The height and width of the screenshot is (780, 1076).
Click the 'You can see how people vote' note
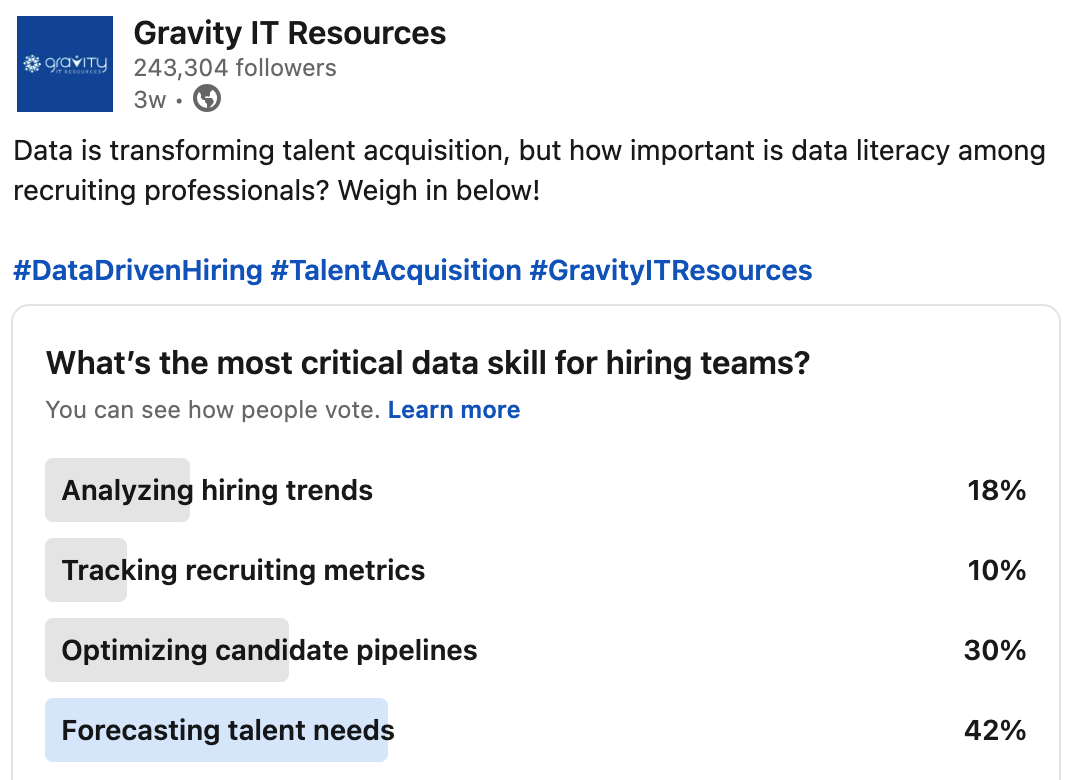click(212, 410)
